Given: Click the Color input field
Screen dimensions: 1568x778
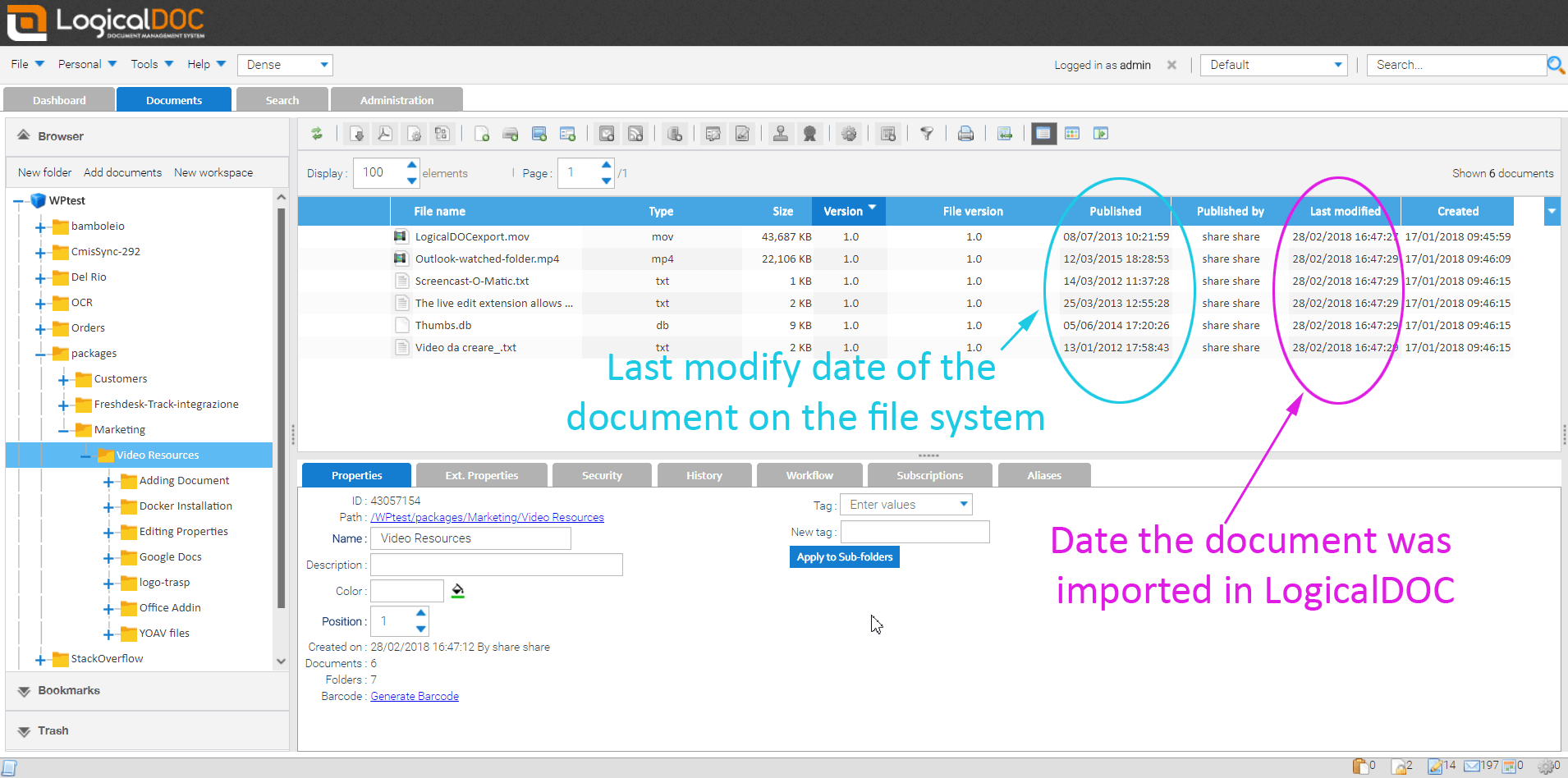Looking at the screenshot, I should (407, 591).
